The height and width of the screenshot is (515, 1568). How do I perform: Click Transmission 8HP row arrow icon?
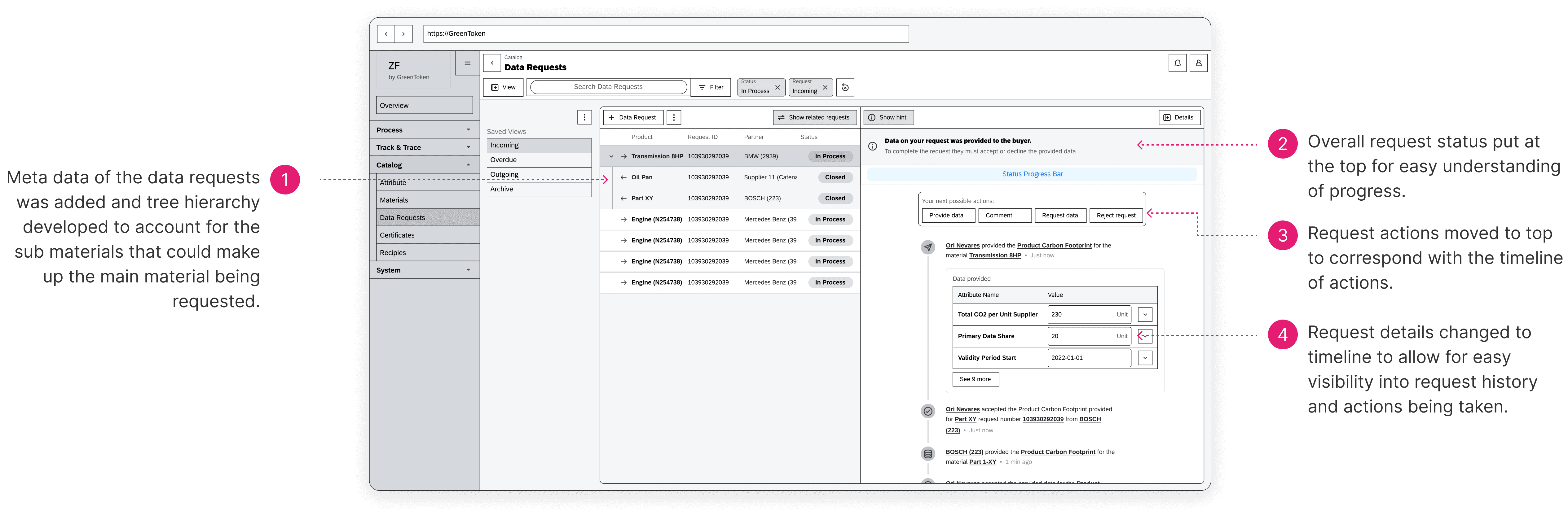pyautogui.click(x=623, y=156)
